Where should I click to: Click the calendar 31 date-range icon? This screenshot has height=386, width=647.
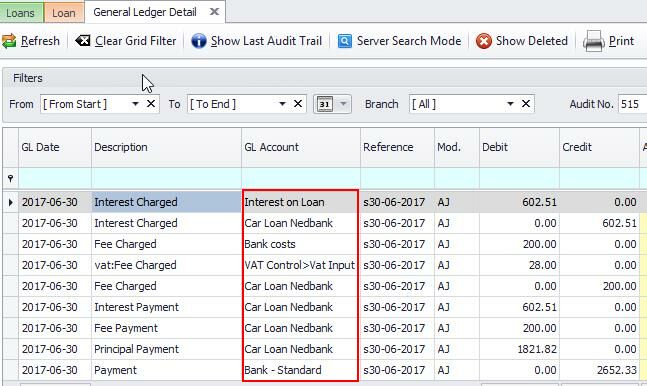pos(325,104)
